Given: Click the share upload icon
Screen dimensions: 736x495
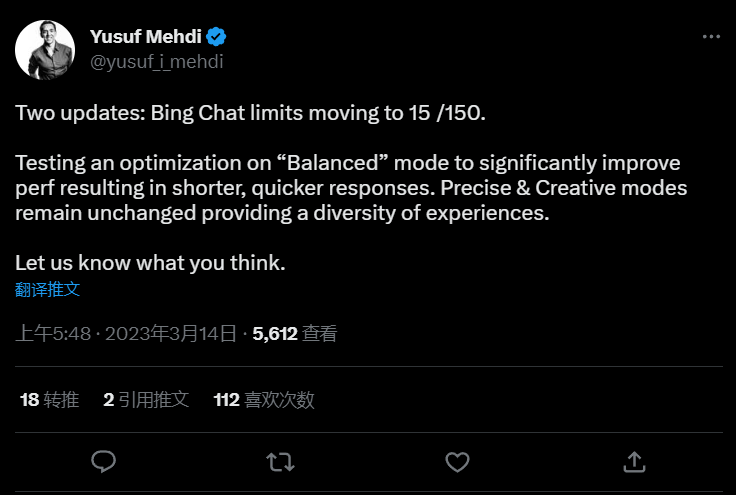Looking at the screenshot, I should point(633,461).
